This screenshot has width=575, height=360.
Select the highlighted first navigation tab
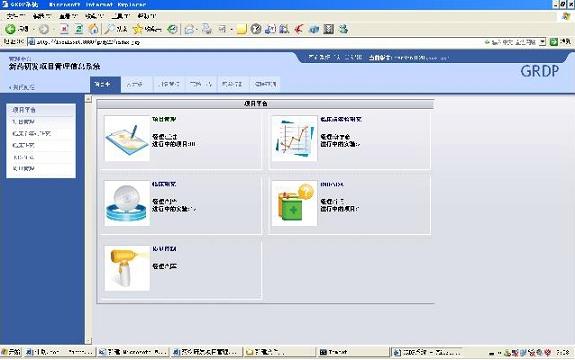tap(105, 85)
